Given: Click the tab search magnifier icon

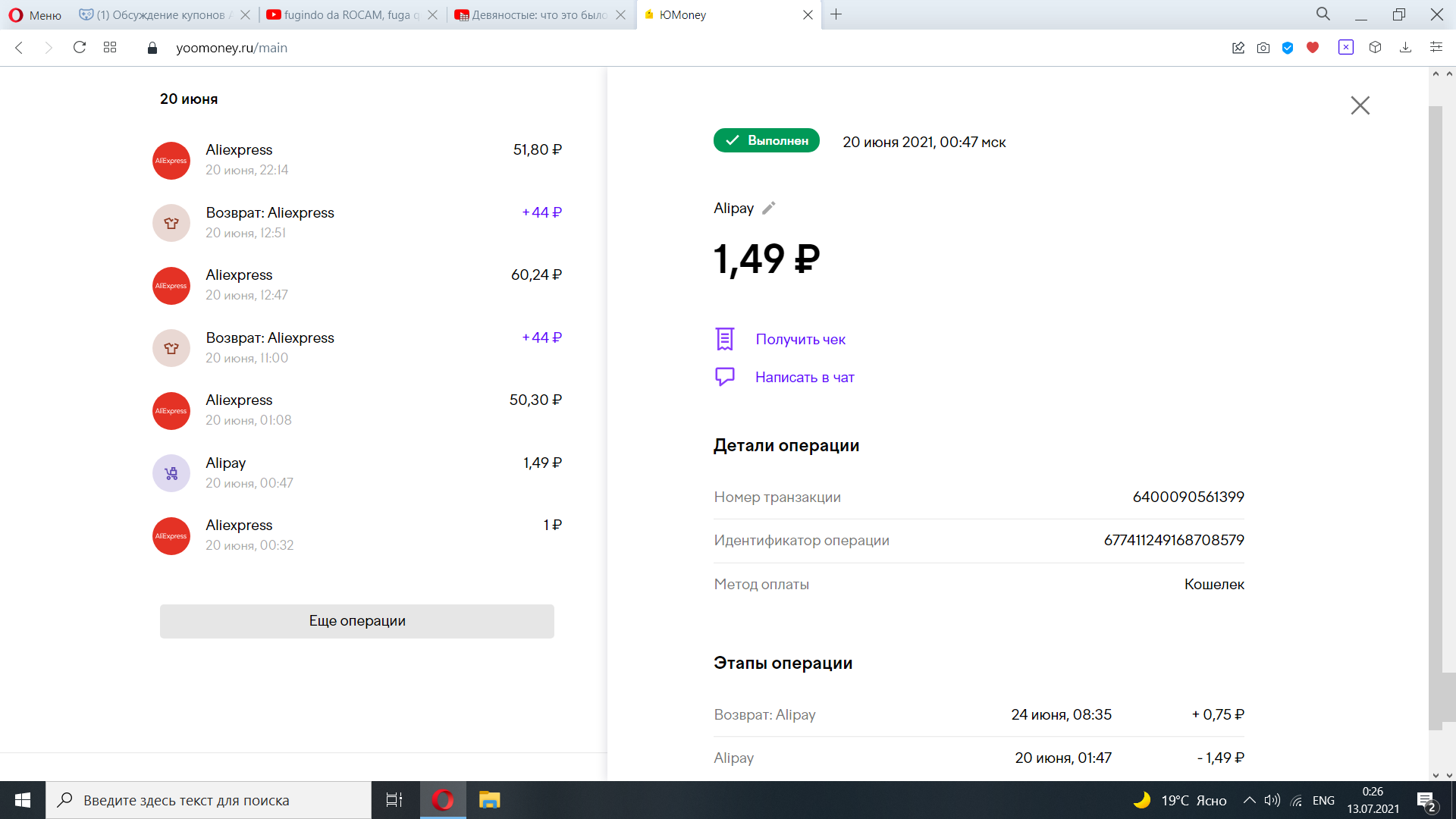Looking at the screenshot, I should (1323, 14).
